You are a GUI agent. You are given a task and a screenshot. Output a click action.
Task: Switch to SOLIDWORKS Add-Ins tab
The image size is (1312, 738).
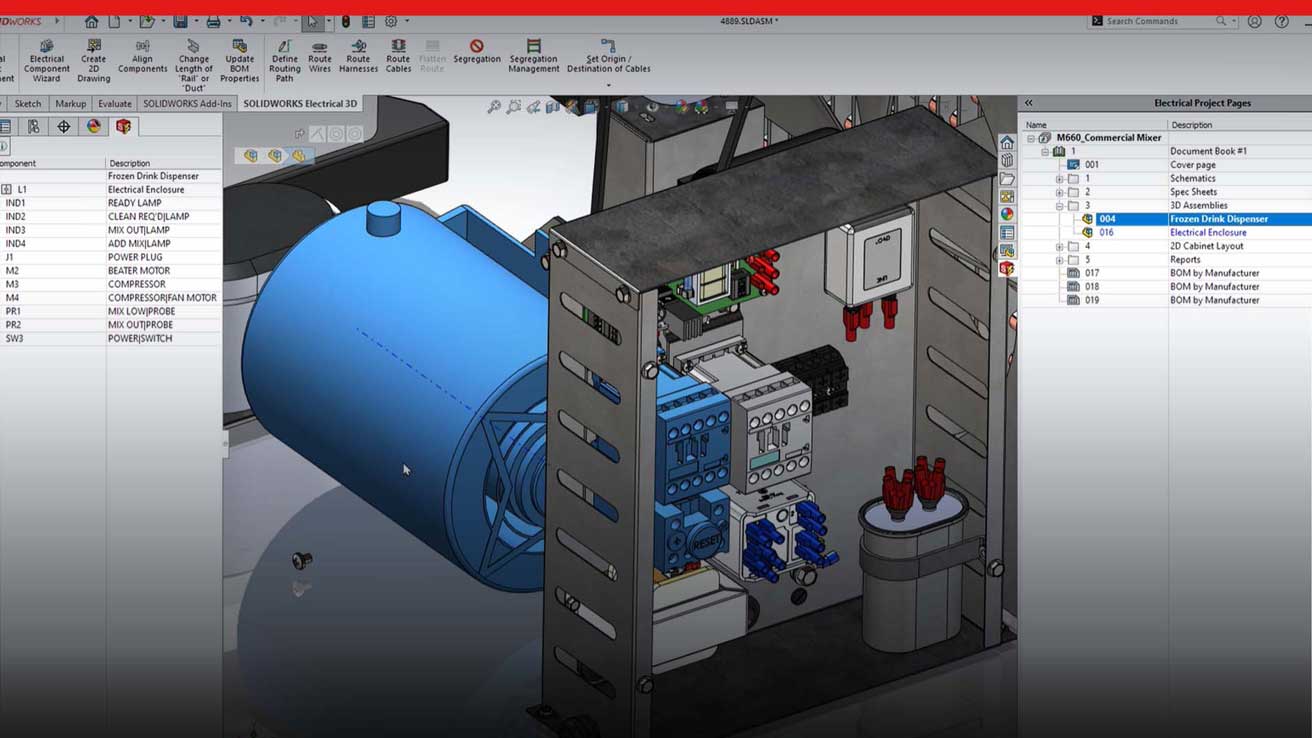pos(187,104)
